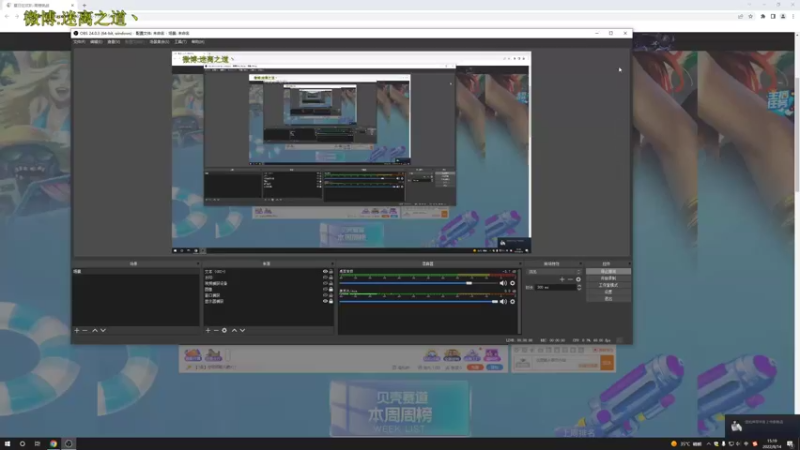800x450 pixels.
Task: Switch to OBS from the taskbar icon
Action: coord(69,444)
